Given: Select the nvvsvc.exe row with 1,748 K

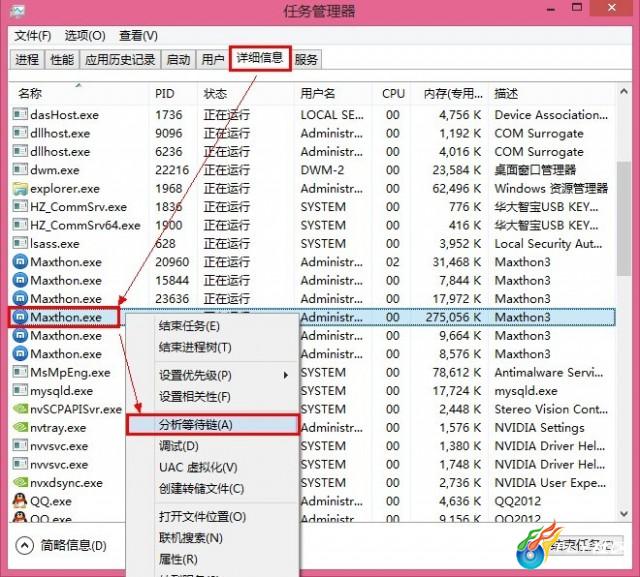Looking at the screenshot, I should [313, 464].
